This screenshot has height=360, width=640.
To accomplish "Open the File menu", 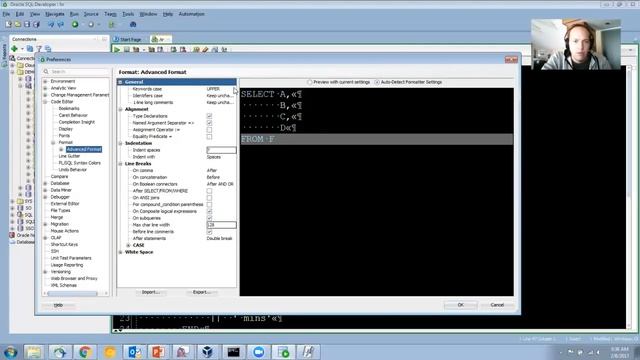I will (x=6, y=14).
